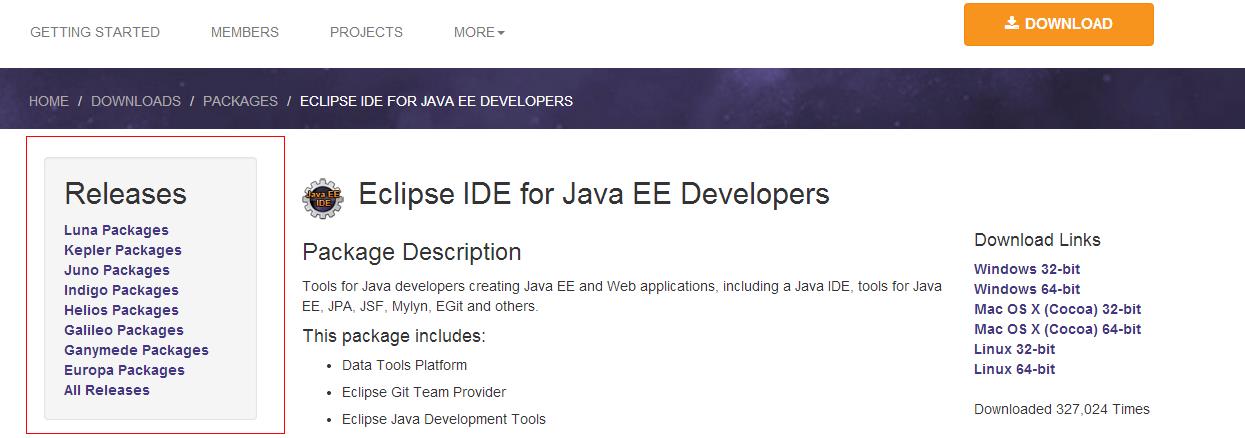Open the Projects navigation item

366,32
